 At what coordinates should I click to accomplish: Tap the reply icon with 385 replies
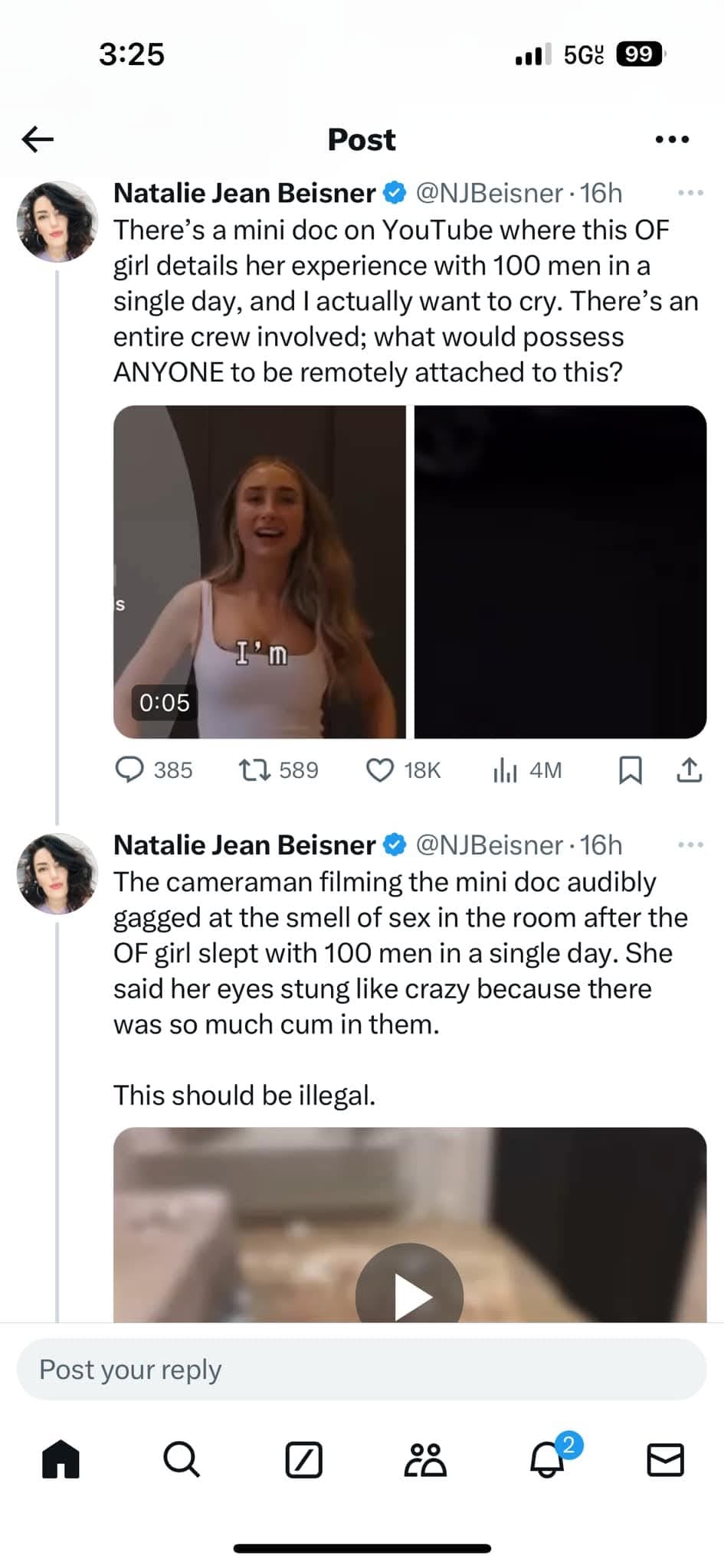click(x=129, y=769)
